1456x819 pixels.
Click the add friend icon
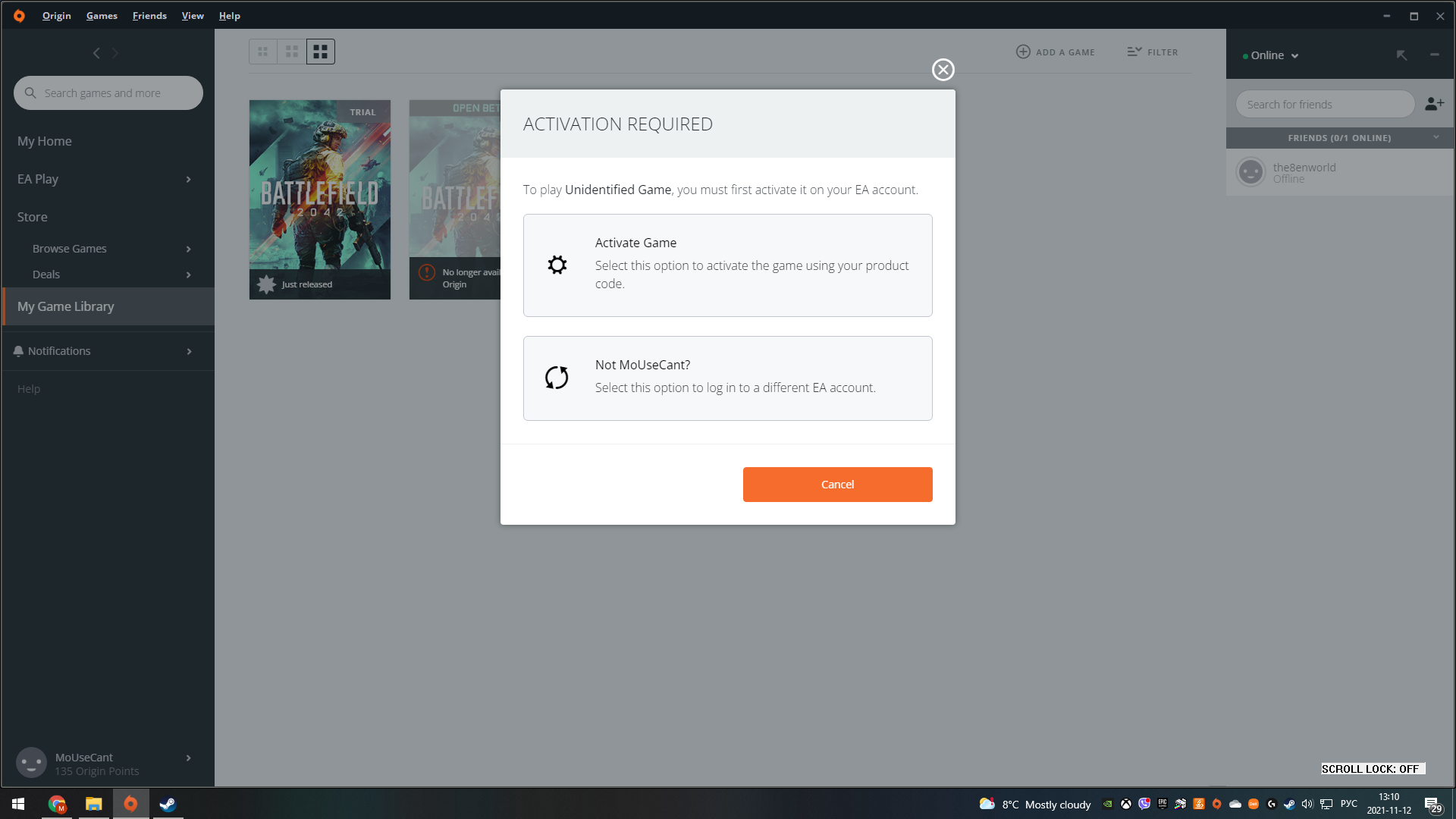[1434, 104]
